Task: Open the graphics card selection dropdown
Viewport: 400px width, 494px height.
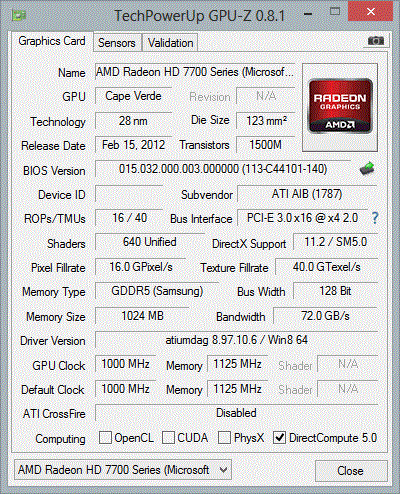Action: click(x=123, y=470)
